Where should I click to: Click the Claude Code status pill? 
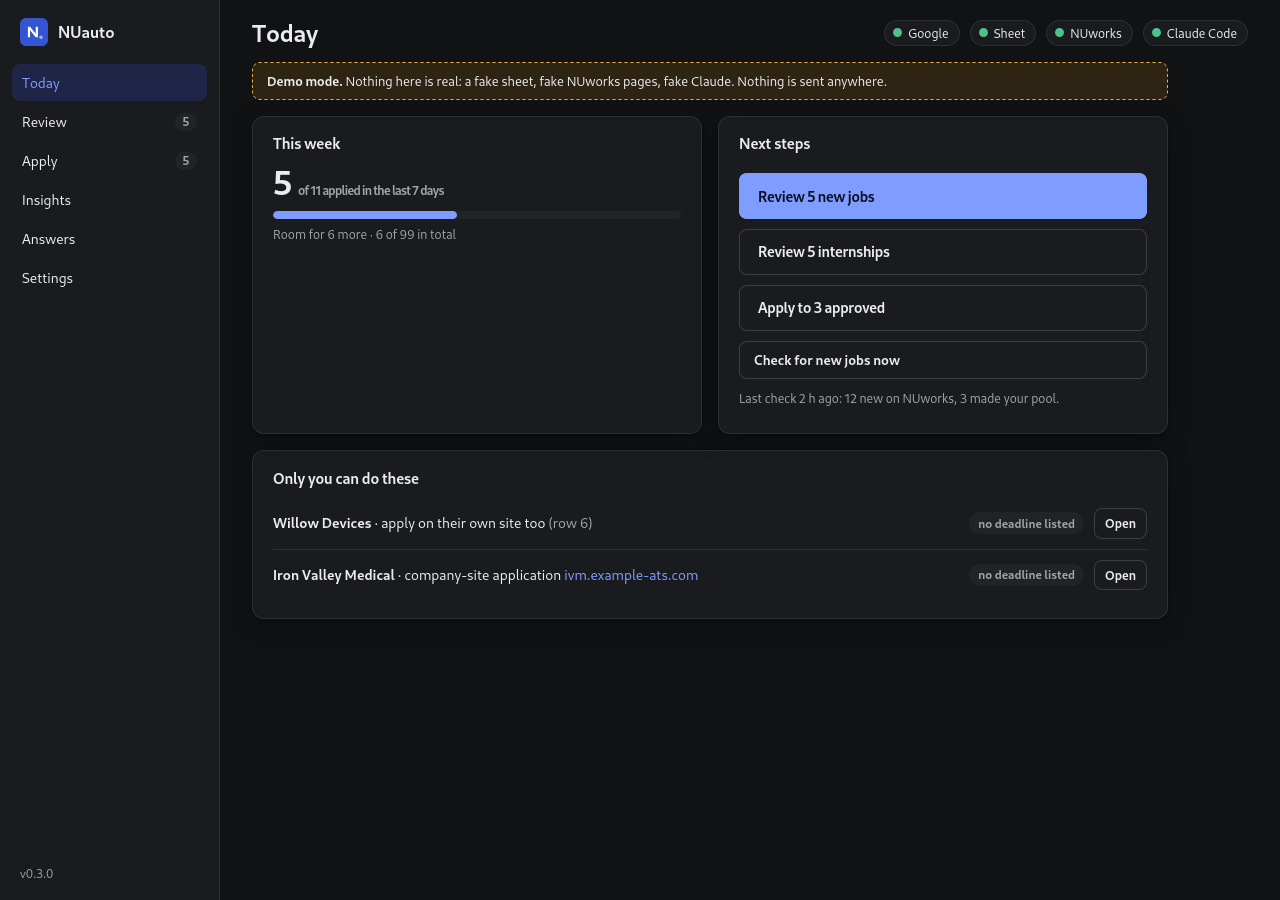(1195, 33)
